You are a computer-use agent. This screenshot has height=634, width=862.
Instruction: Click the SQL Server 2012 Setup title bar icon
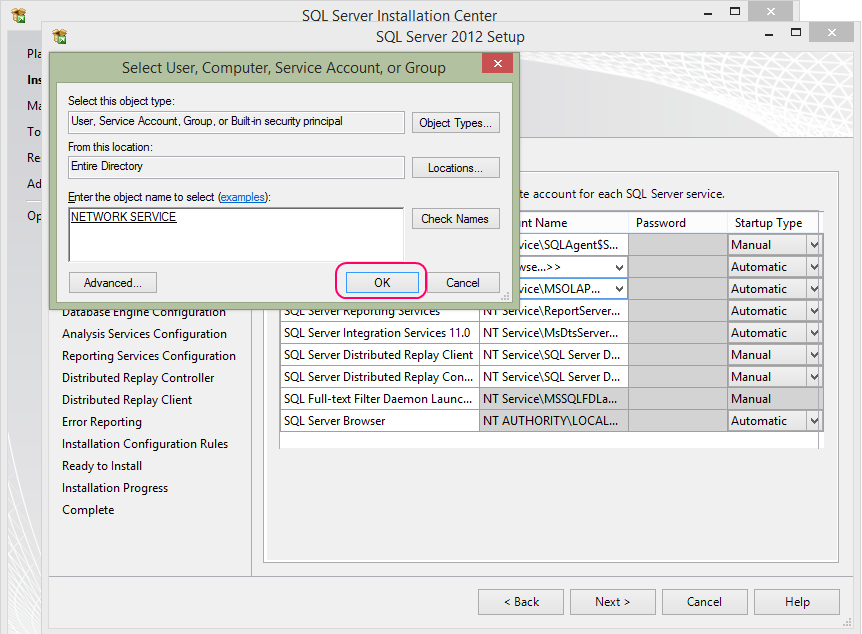click(x=59, y=36)
